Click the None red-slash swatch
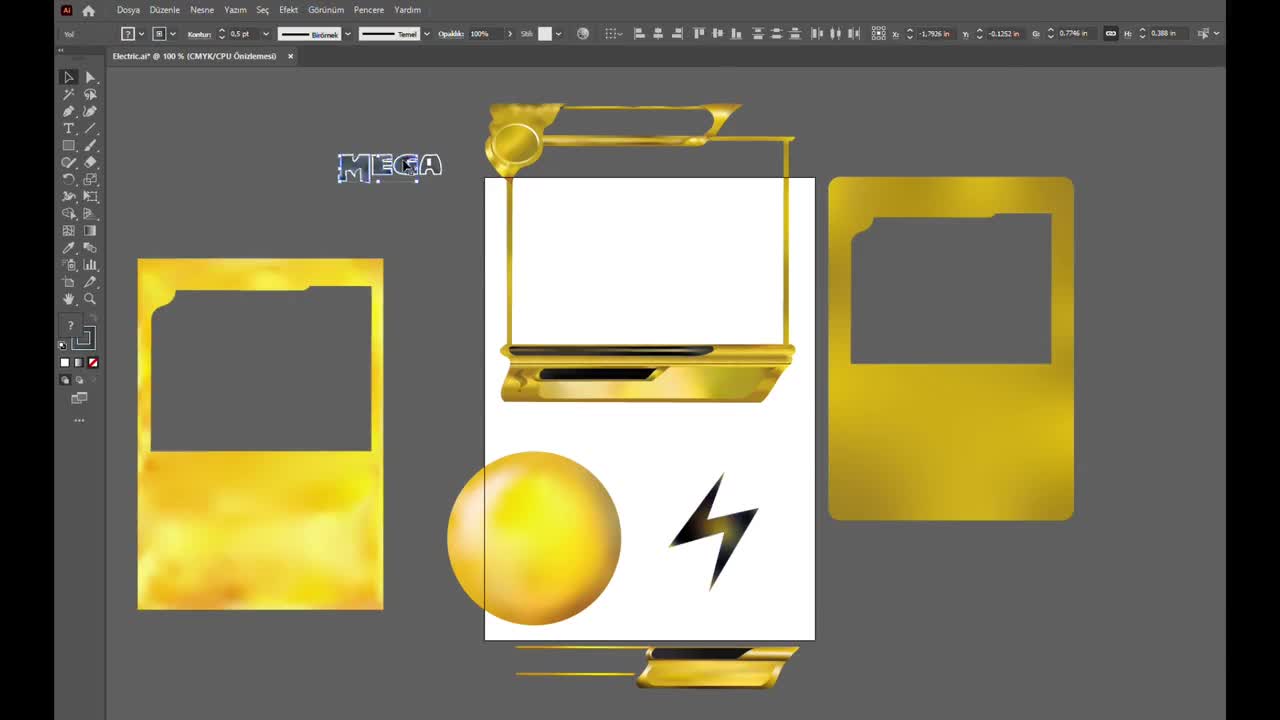Screen dimensions: 1280x720 coord(93,363)
